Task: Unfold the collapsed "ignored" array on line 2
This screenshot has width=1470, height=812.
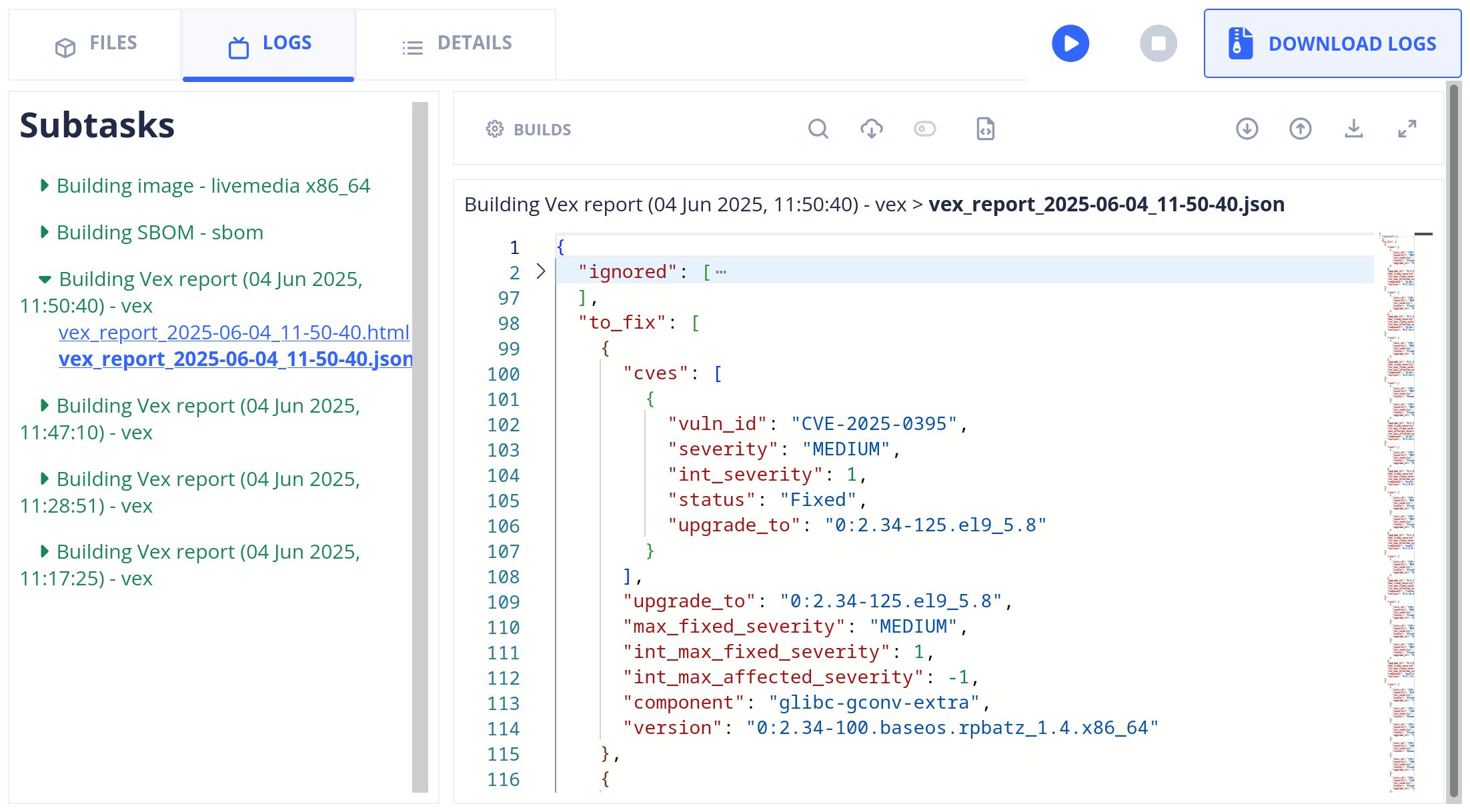Action: pyautogui.click(x=541, y=271)
